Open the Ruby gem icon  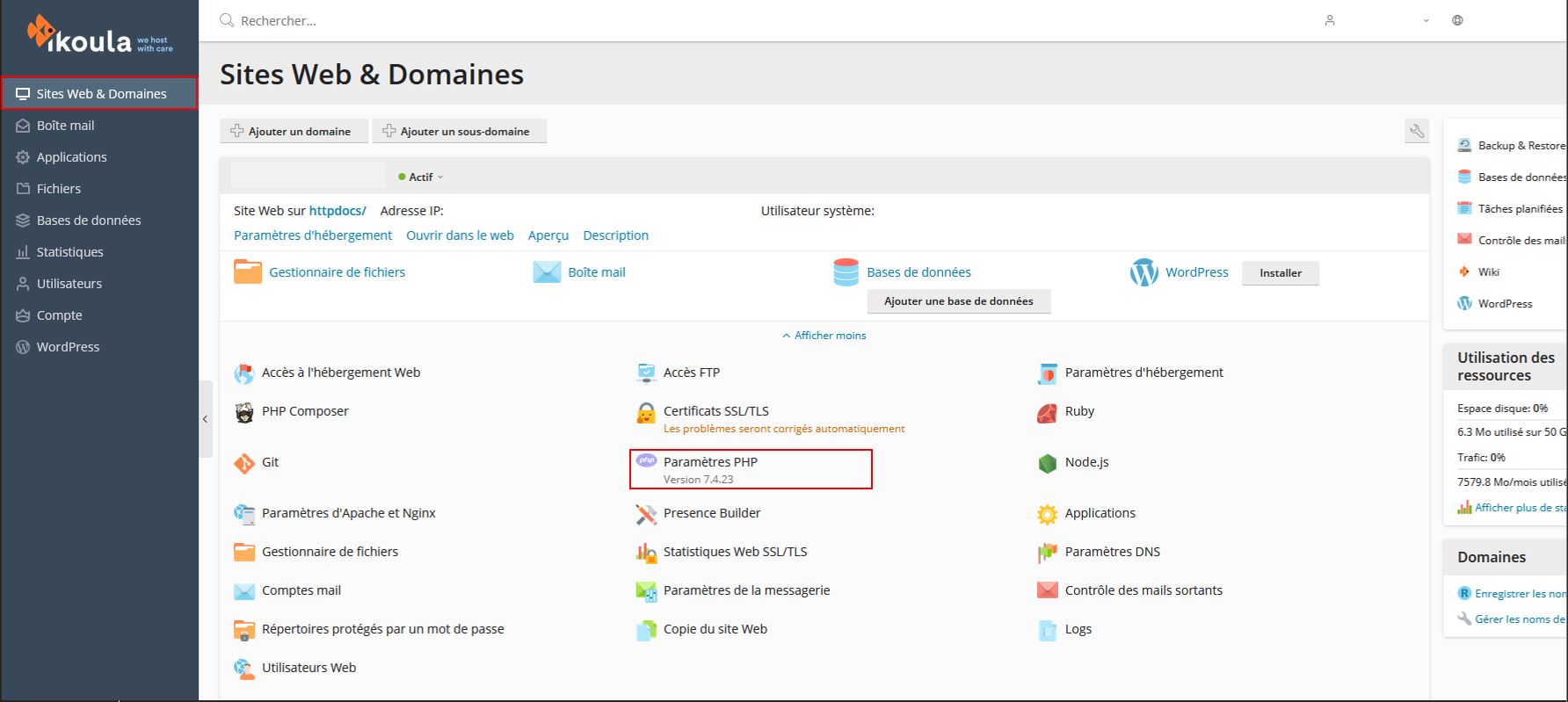(1047, 412)
